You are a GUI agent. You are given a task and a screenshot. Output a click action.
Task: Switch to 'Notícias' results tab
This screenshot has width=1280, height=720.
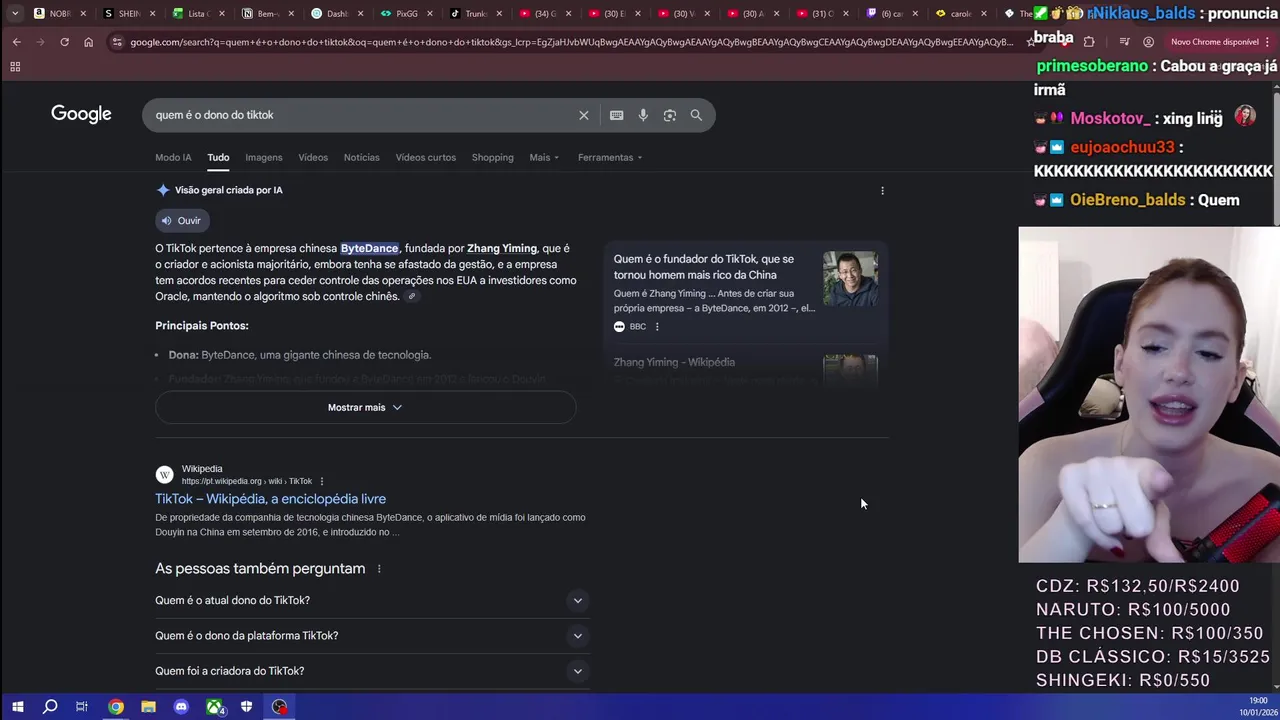tap(361, 157)
